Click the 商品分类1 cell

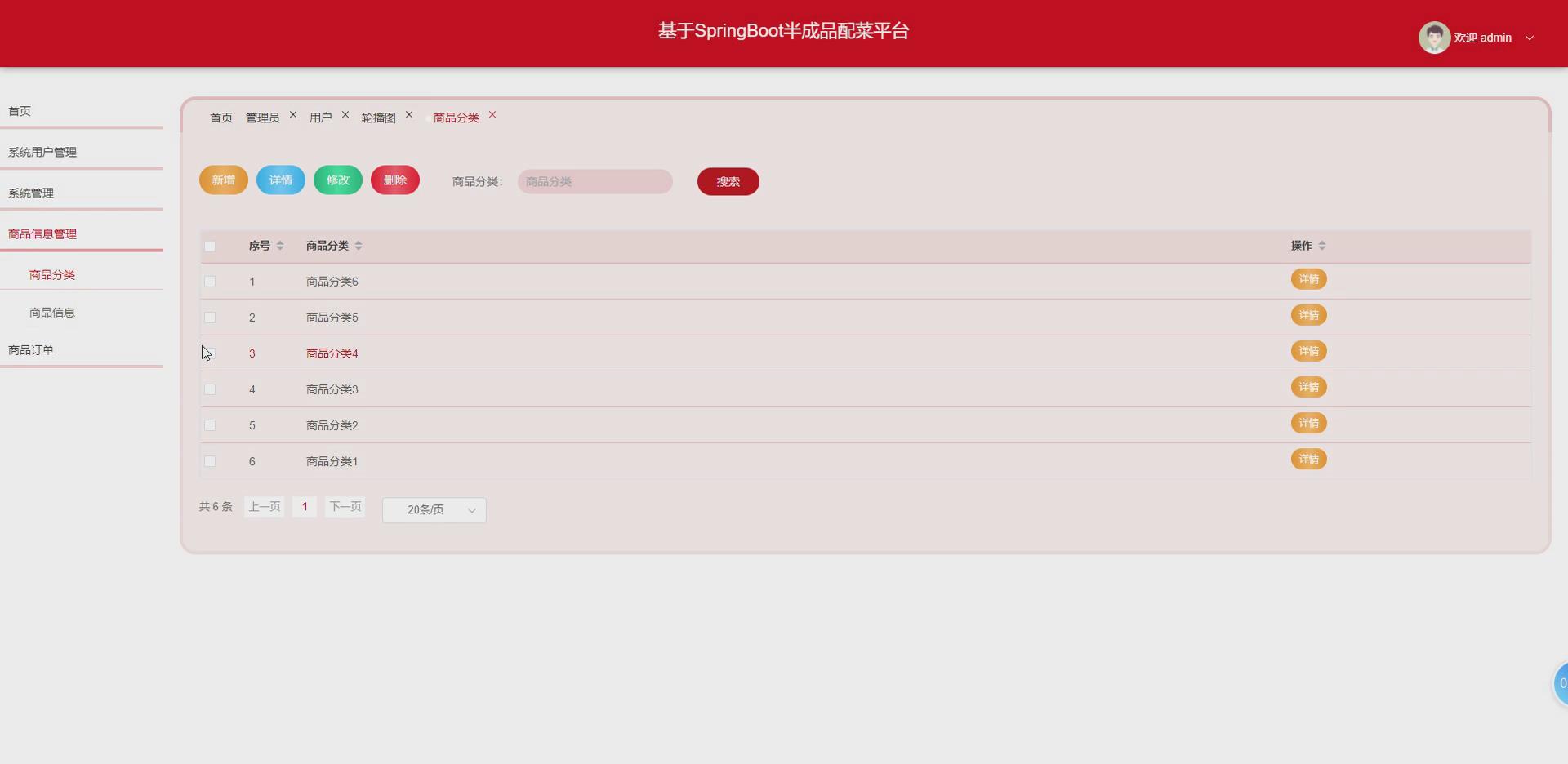coord(332,461)
